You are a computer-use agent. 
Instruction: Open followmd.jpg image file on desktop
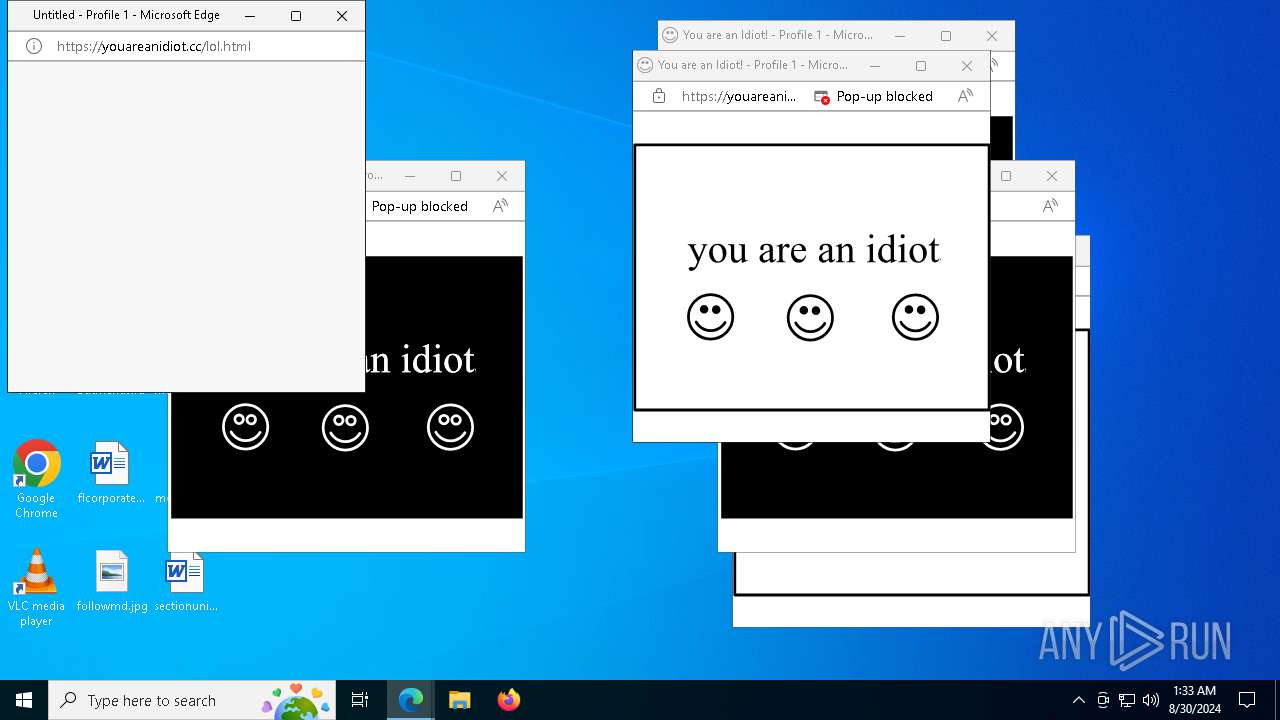pyautogui.click(x=112, y=581)
